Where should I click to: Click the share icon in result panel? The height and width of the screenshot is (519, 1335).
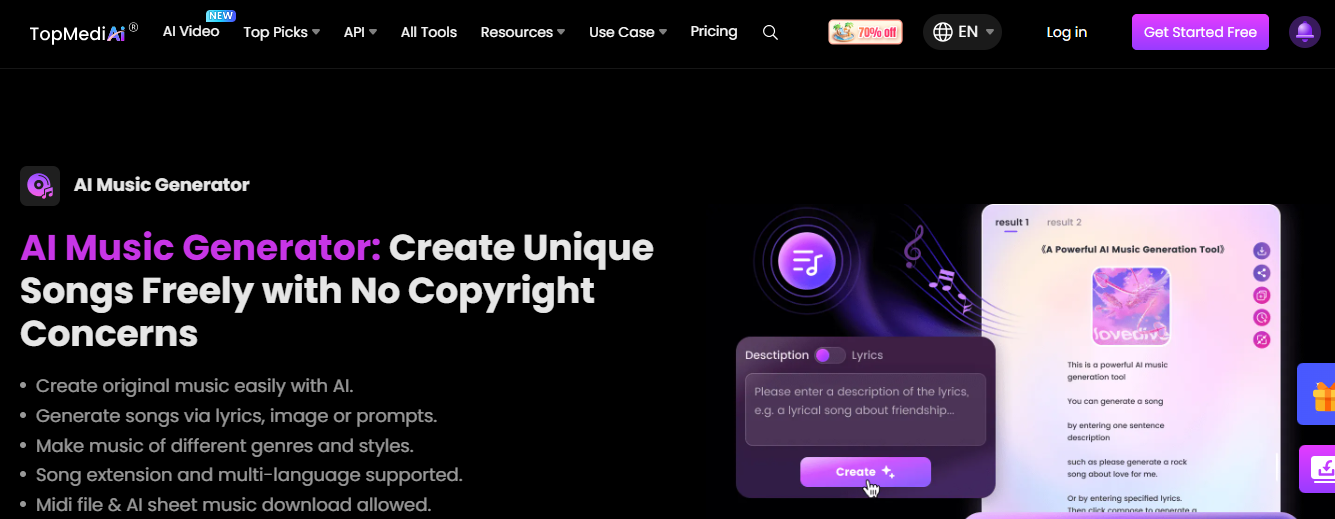pyautogui.click(x=1262, y=272)
